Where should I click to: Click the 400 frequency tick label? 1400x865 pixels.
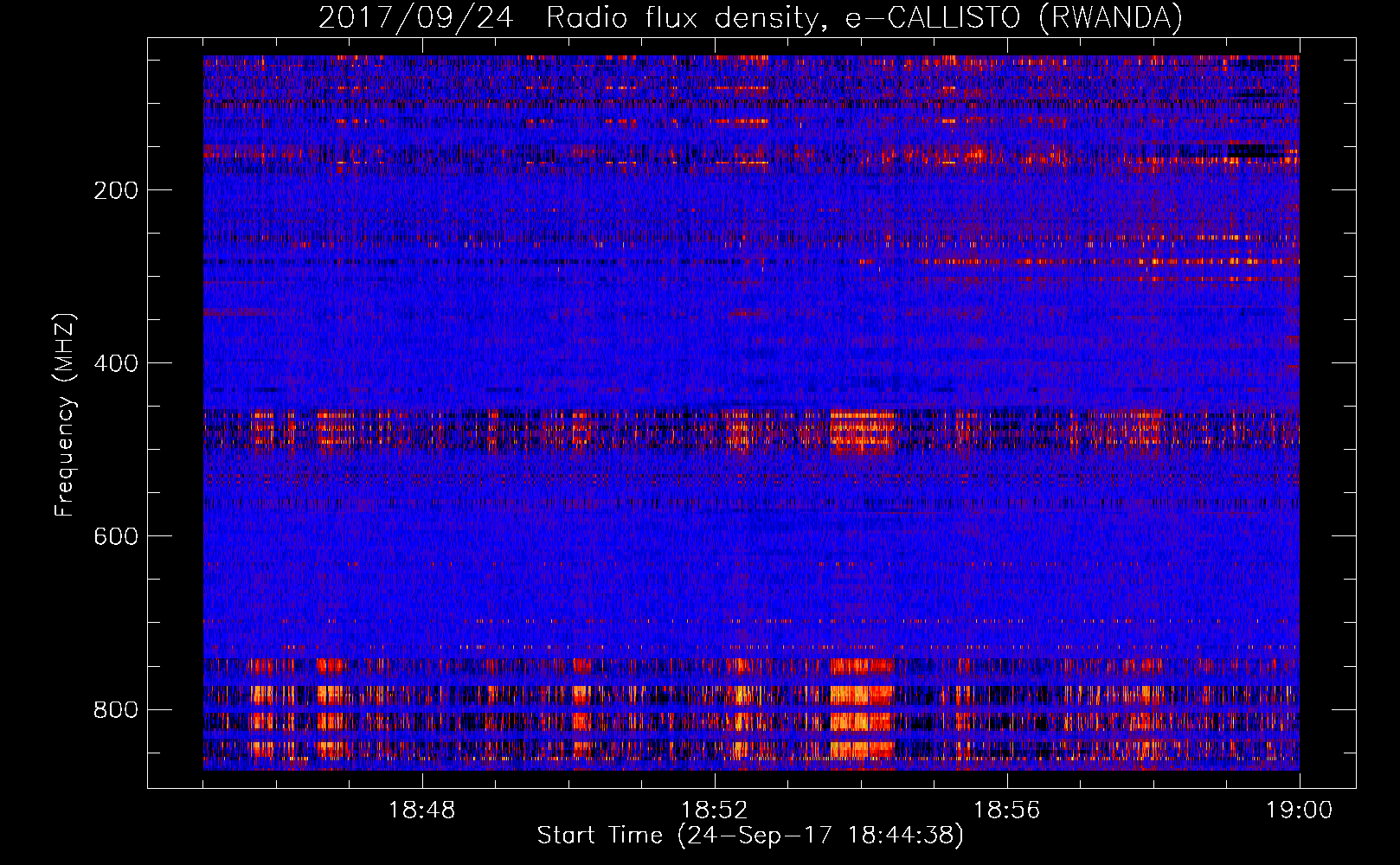[x=116, y=363]
